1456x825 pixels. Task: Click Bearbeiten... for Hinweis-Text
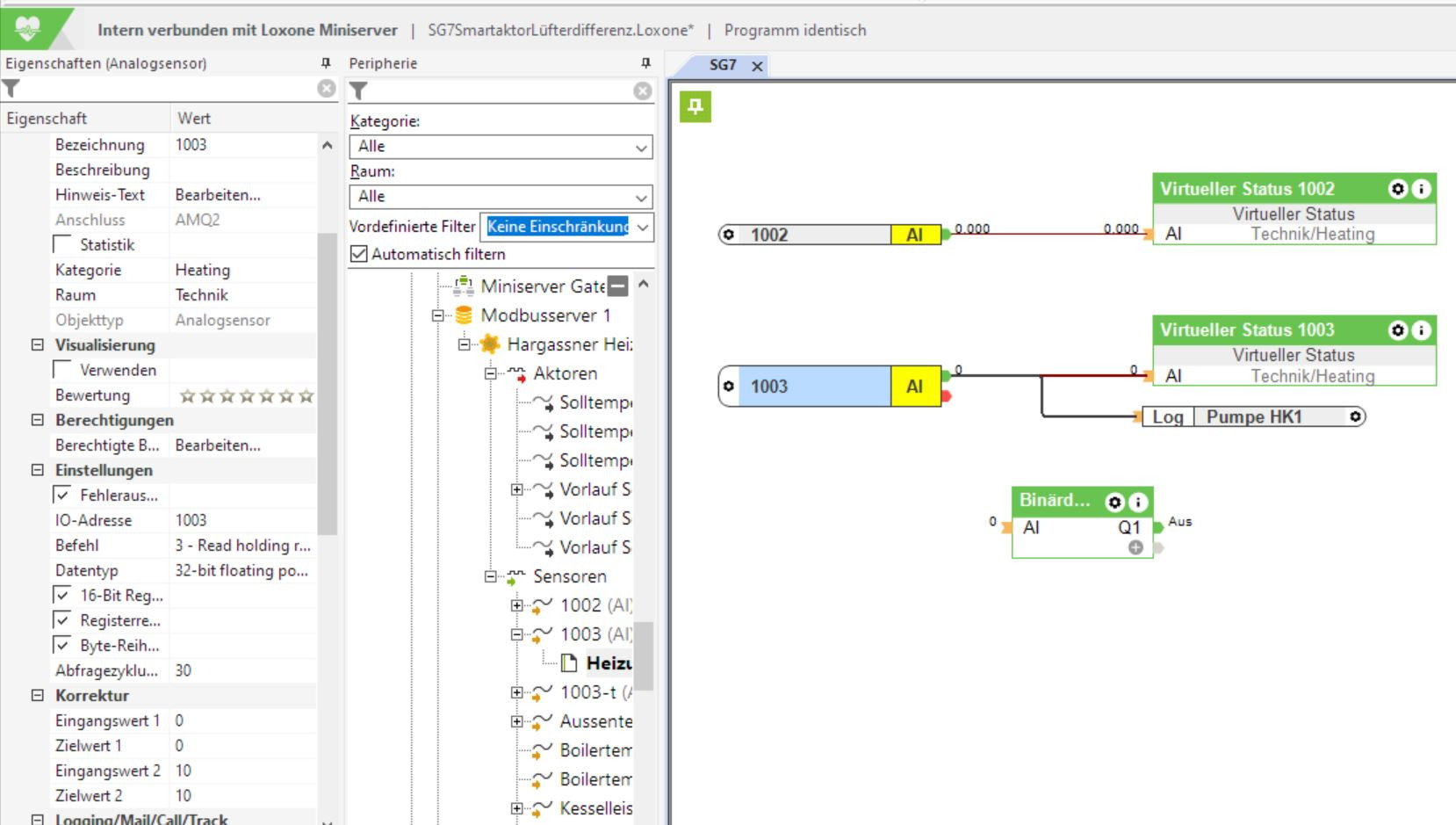[218, 195]
